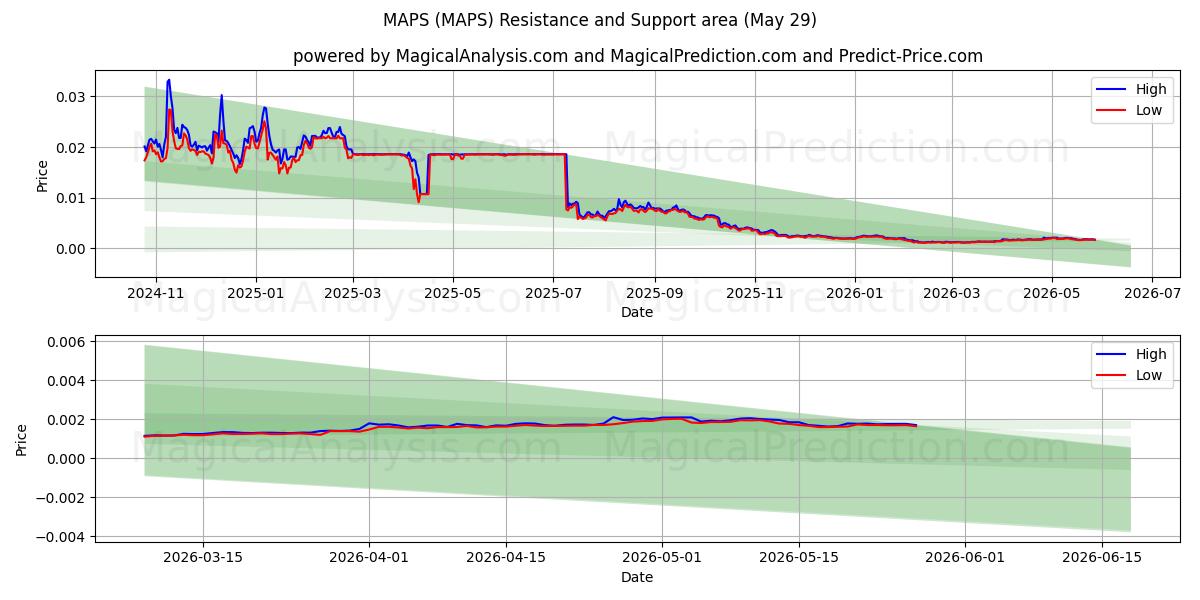Screen dimensions: 1200x600
Task: Click the '2025-05' x-axis label in top chart
Action: pos(454,294)
